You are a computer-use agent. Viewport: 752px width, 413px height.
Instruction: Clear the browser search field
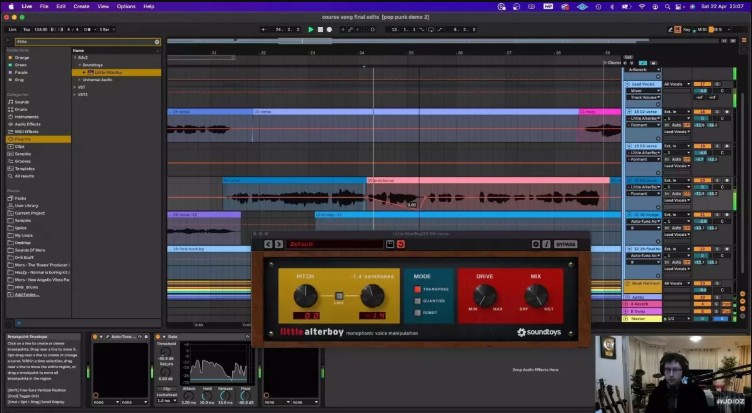pos(157,42)
